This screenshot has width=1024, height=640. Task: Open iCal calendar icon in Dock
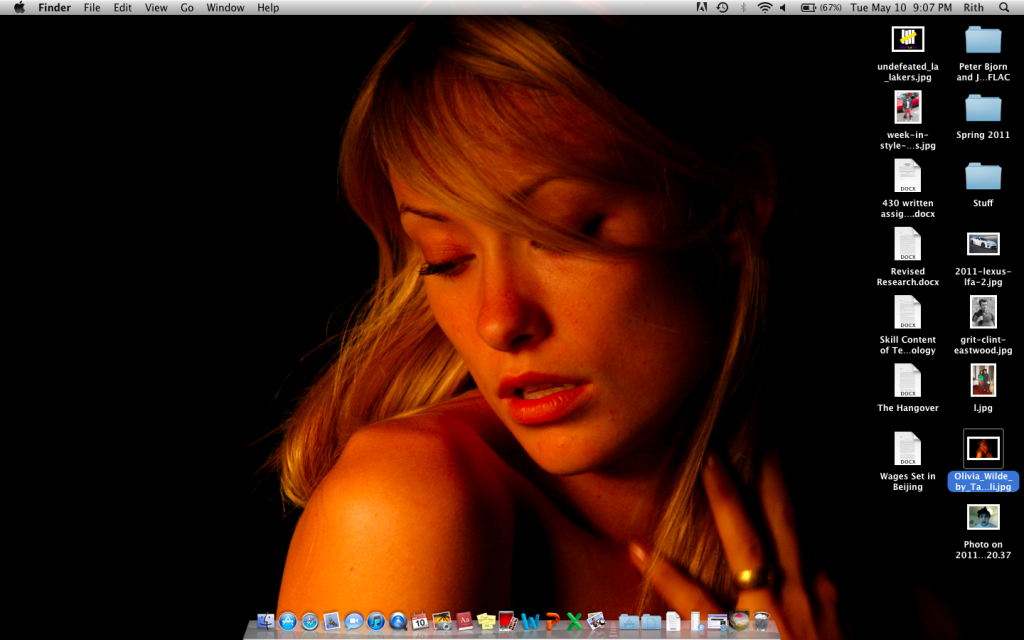point(420,621)
